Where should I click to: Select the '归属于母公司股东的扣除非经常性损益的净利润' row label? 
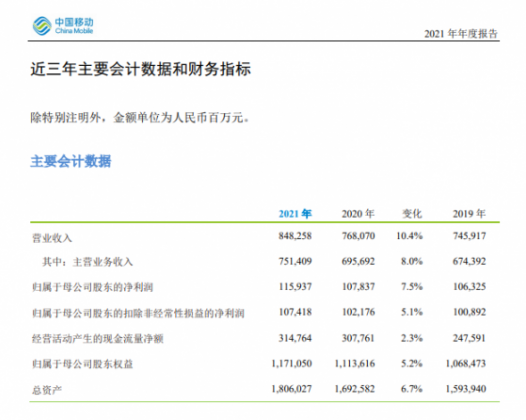point(138,313)
